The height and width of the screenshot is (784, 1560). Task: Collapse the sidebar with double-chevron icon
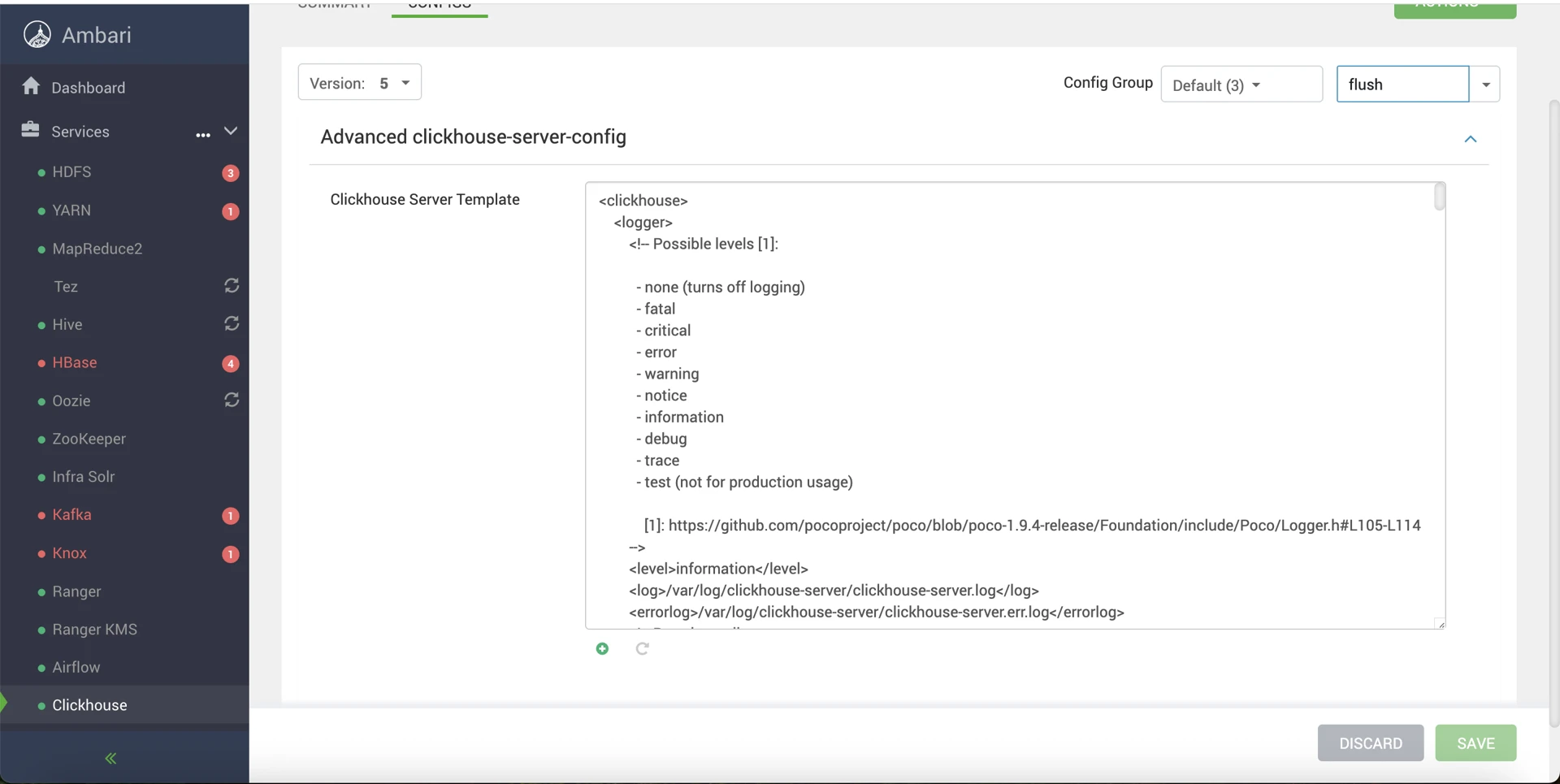pyautogui.click(x=110, y=758)
